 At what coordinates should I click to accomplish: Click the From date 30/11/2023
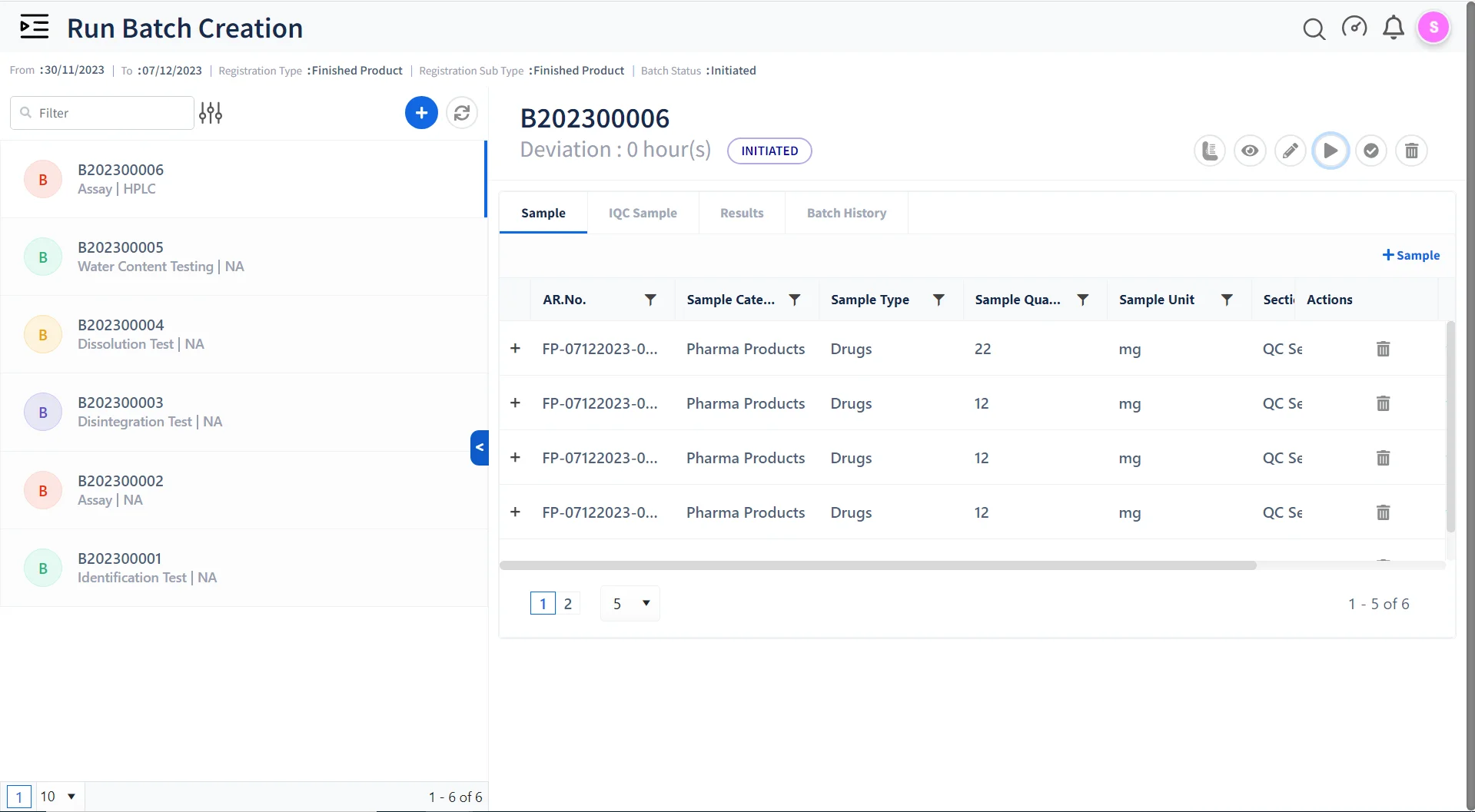pyautogui.click(x=74, y=70)
